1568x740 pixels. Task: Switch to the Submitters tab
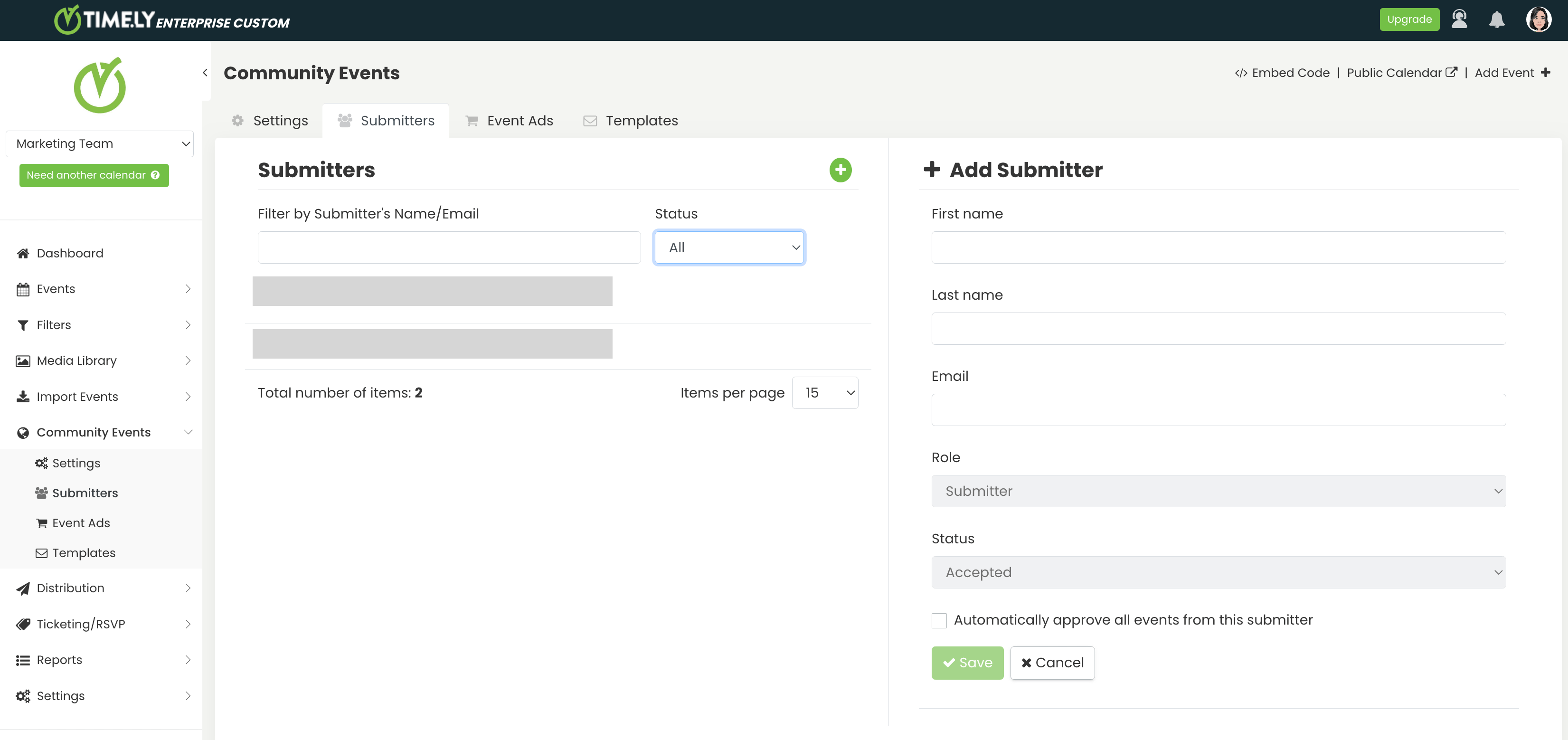386,121
